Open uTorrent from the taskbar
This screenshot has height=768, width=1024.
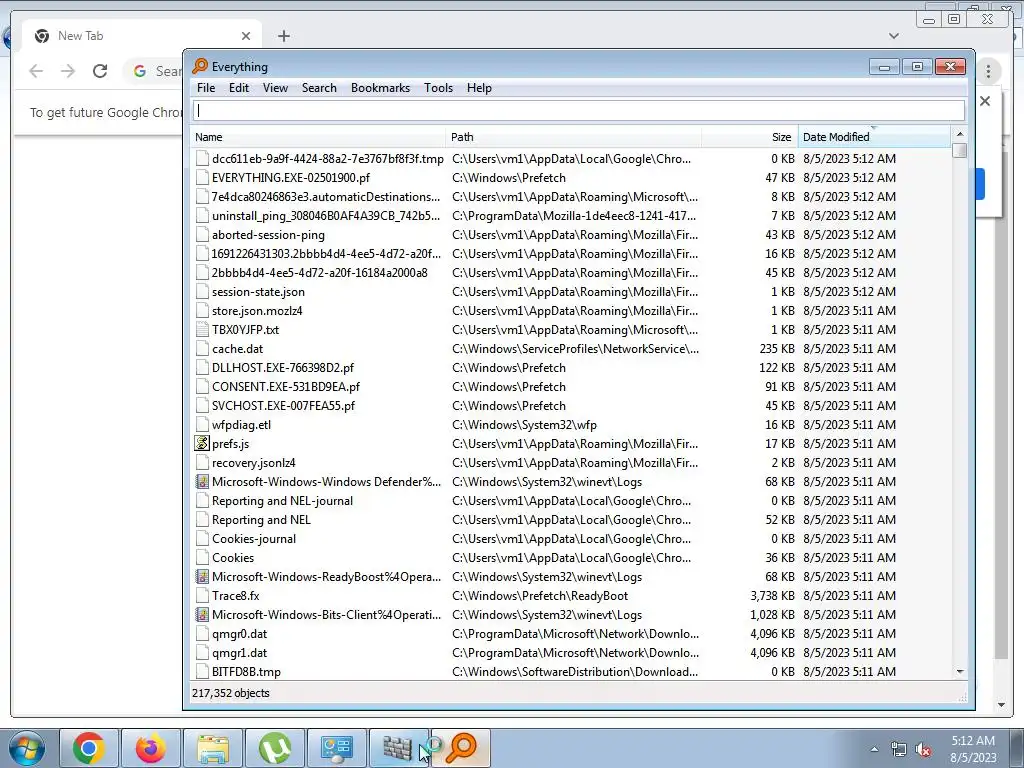pyautogui.click(x=275, y=748)
